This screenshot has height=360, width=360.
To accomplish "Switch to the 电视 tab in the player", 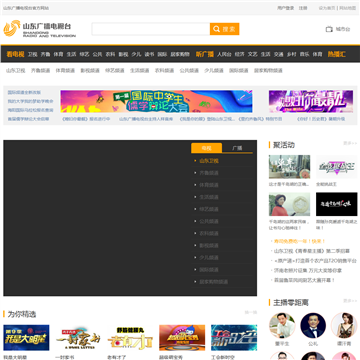I will click(206, 148).
